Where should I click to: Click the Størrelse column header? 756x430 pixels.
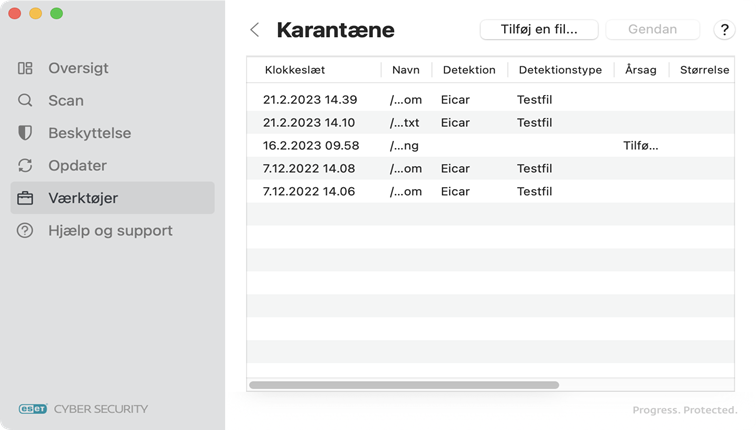pyautogui.click(x=704, y=70)
